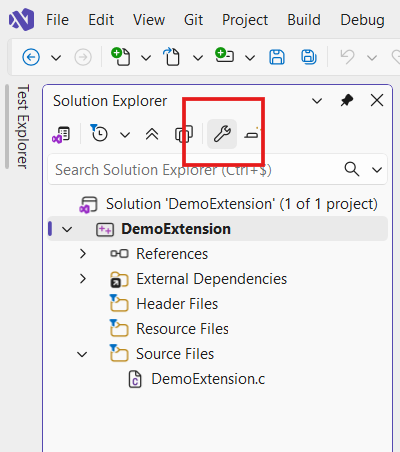Open the Build menu
The width and height of the screenshot is (400, 452).
[304, 20]
